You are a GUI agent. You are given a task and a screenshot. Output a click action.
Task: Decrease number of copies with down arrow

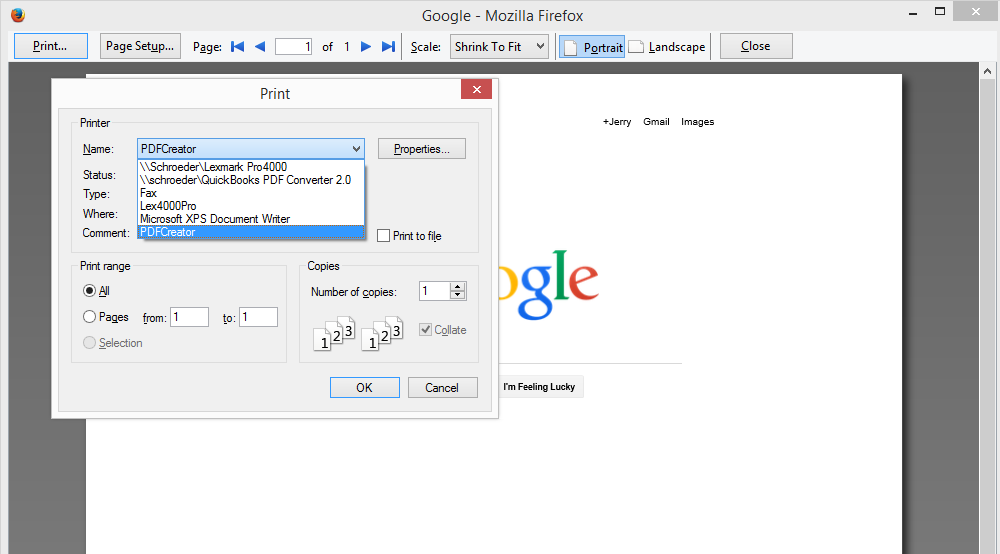[x=457, y=295]
